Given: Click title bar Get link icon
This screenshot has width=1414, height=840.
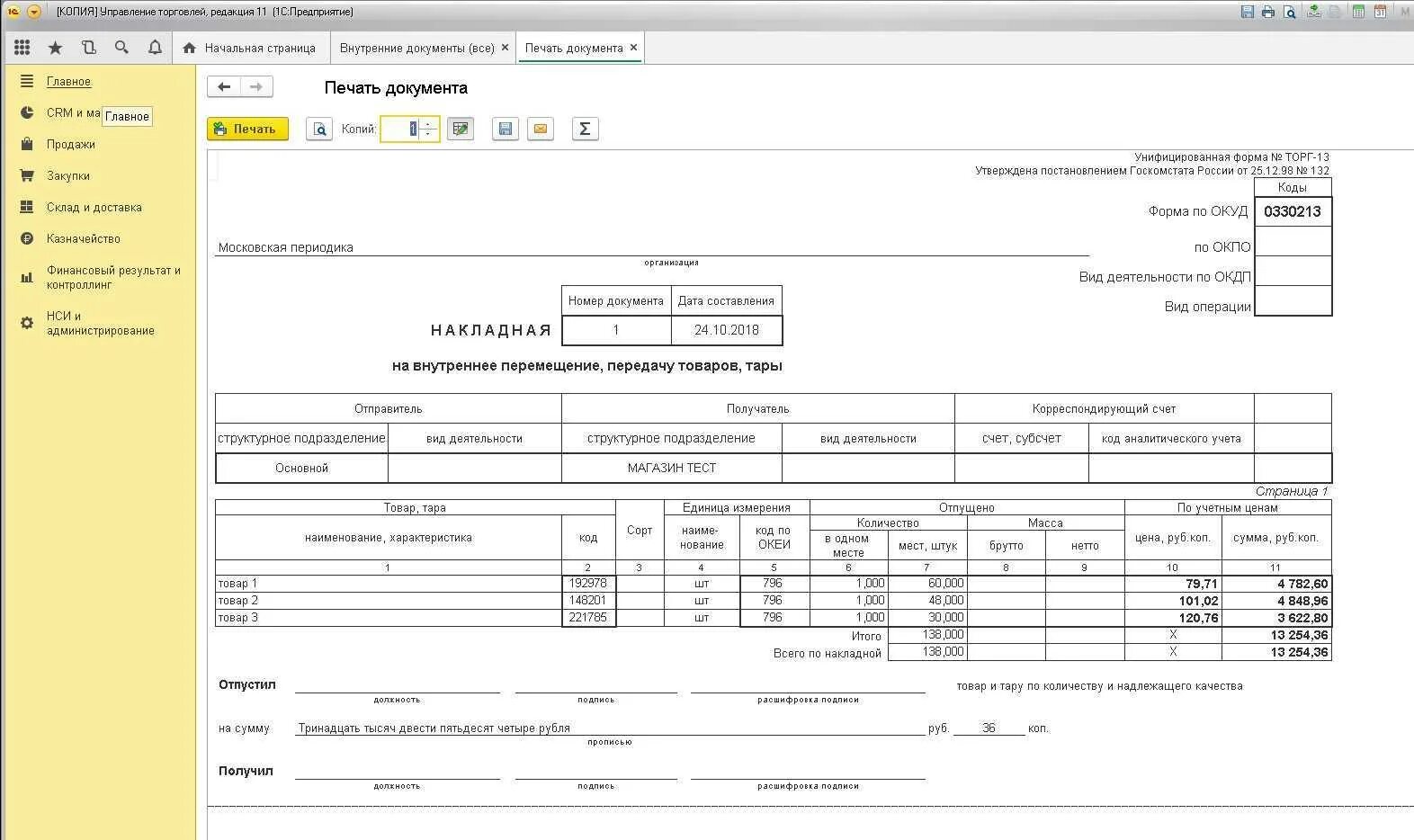Looking at the screenshot, I should point(1315,12).
